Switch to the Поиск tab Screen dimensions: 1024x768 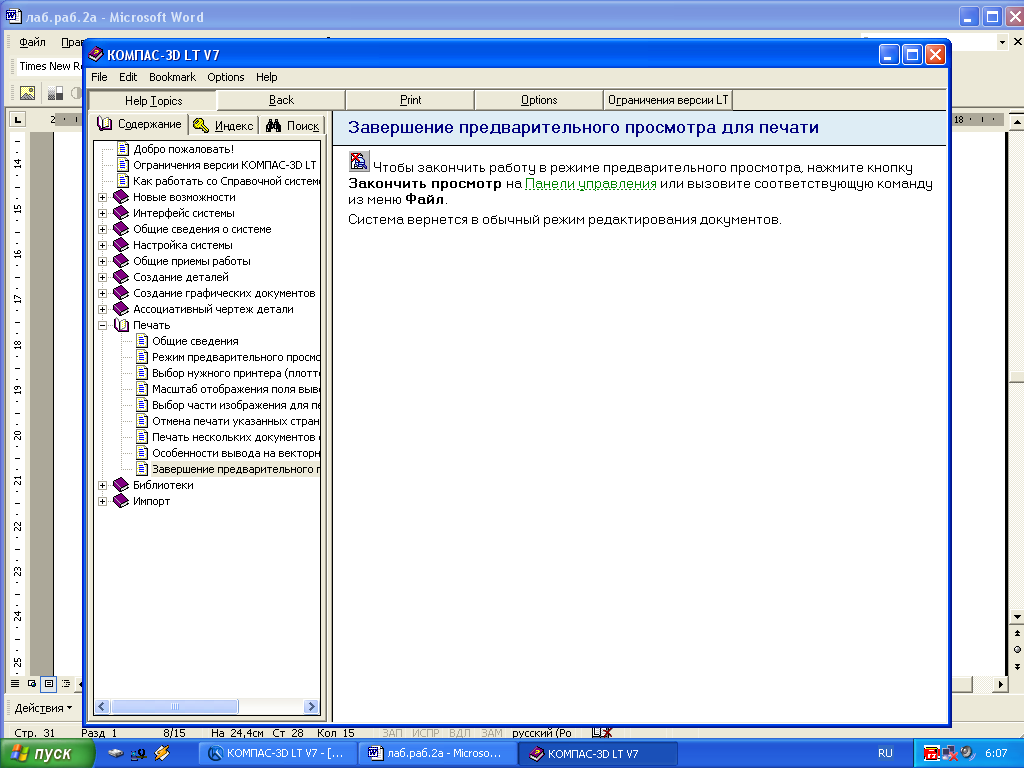pyautogui.click(x=292, y=125)
